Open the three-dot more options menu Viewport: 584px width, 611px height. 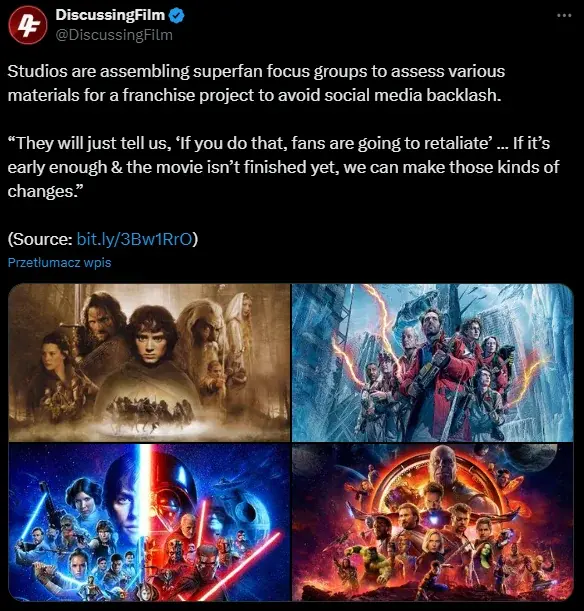(564, 16)
